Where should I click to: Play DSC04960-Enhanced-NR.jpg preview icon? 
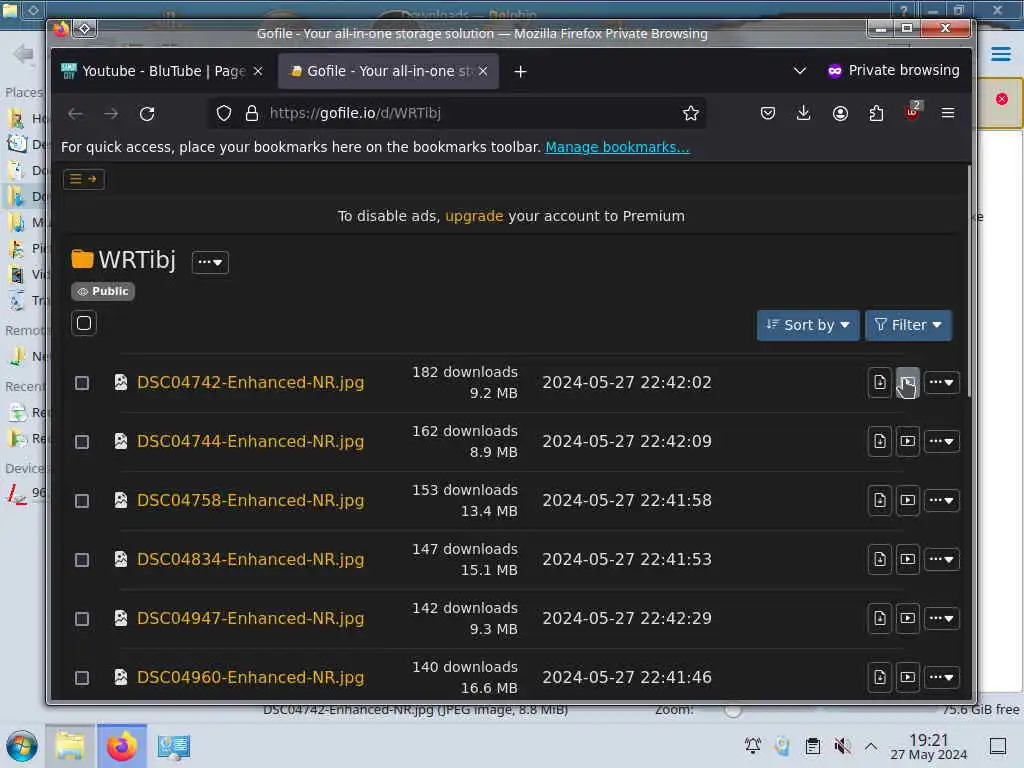tap(908, 677)
